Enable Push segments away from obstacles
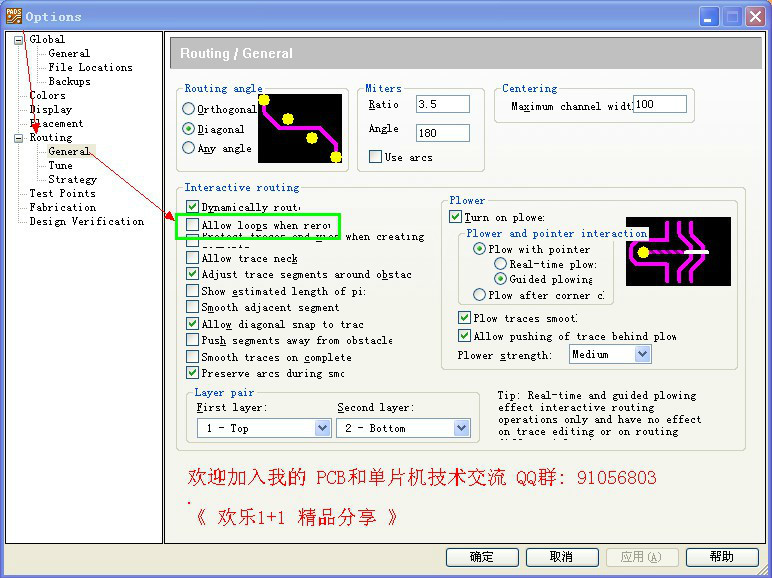Image resolution: width=772 pixels, height=578 pixels. click(x=193, y=340)
